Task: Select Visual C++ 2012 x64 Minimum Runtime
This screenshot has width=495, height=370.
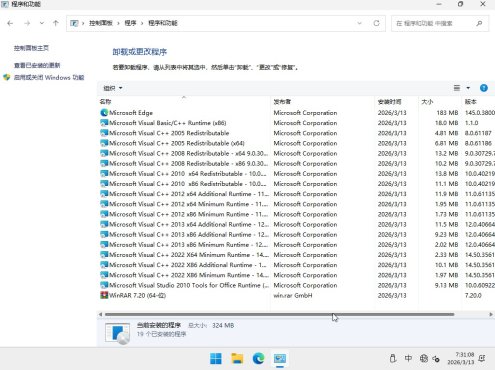Action: [x=297, y=204]
